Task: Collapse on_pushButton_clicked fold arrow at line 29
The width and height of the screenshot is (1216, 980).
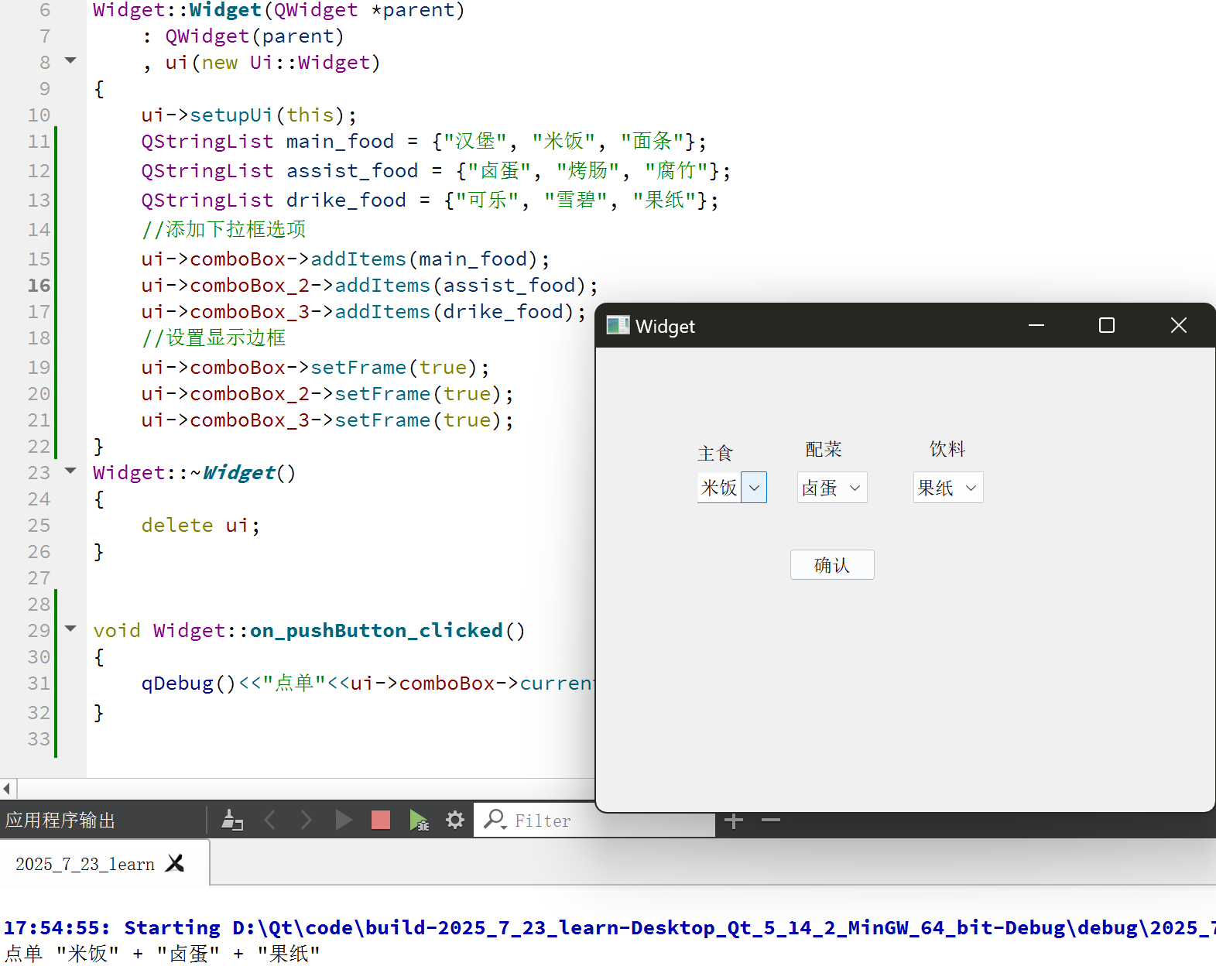Action: tap(70, 629)
